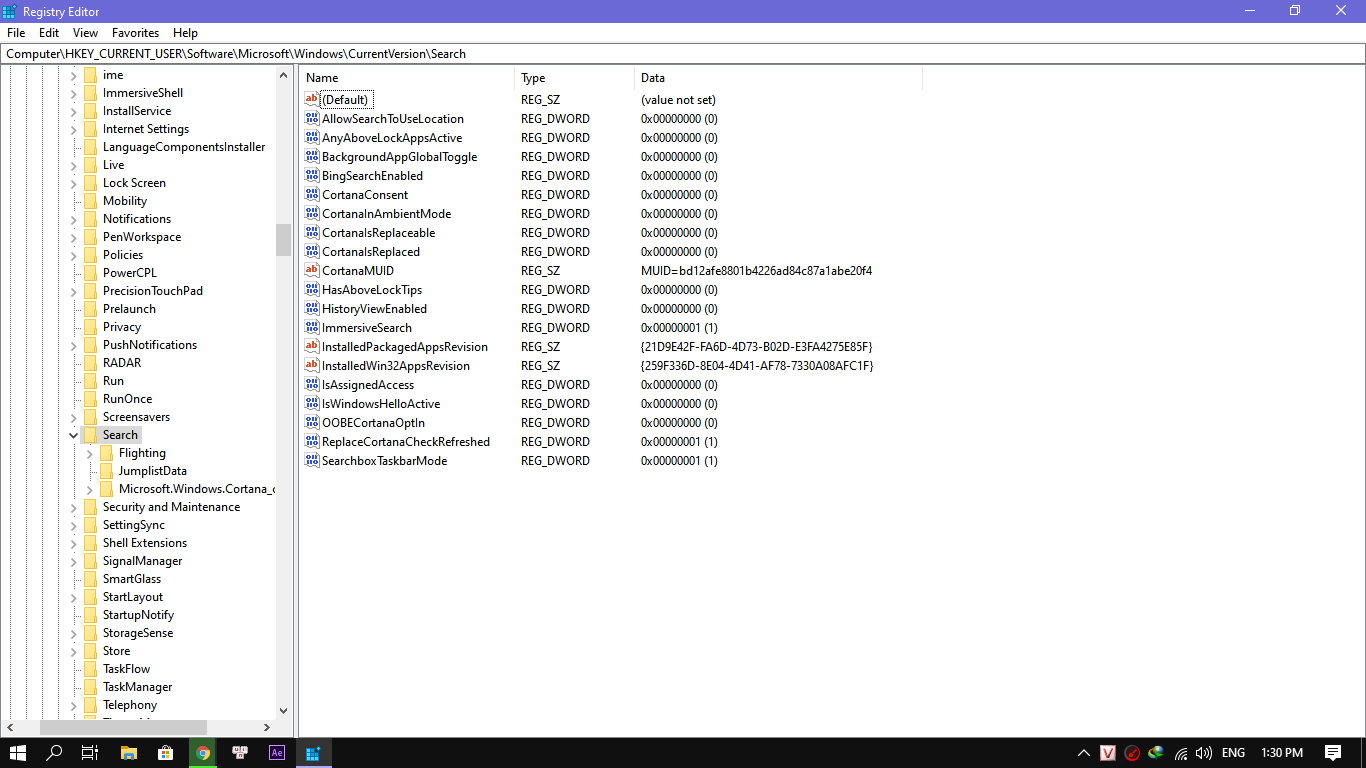Click the IsWindowsHelloActive DWORD icon

[312, 404]
